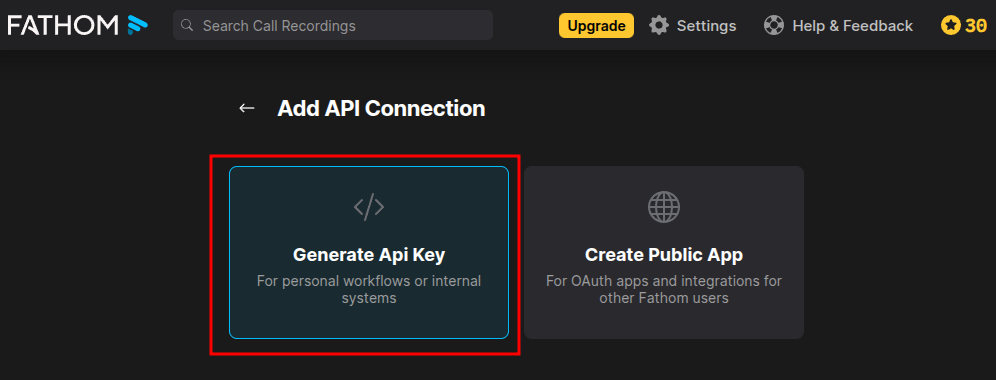This screenshot has height=380, width=996.
Task: Click "For OAuth apps and integrations" description
Action: tap(664, 289)
